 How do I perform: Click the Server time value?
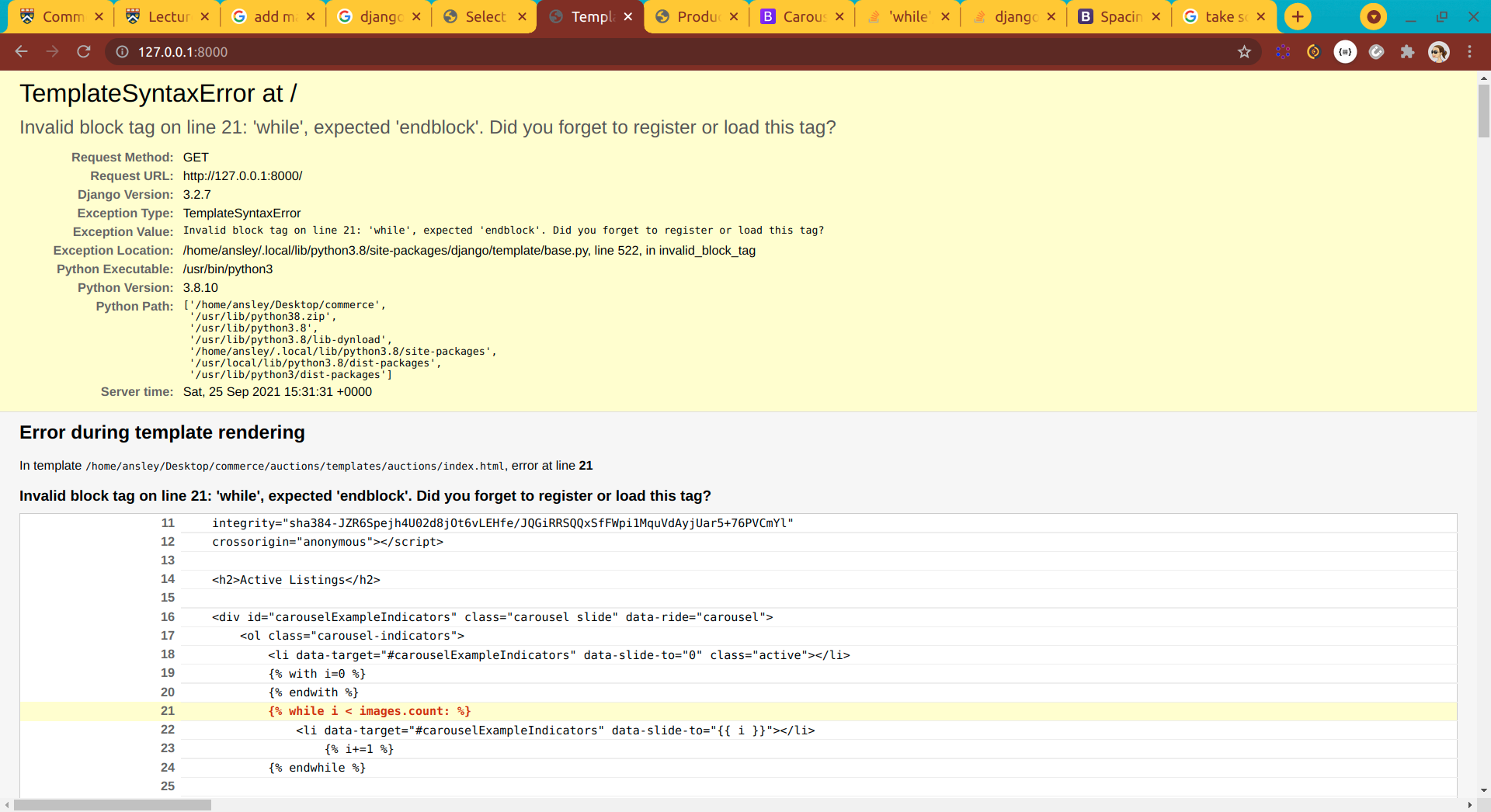[277, 392]
